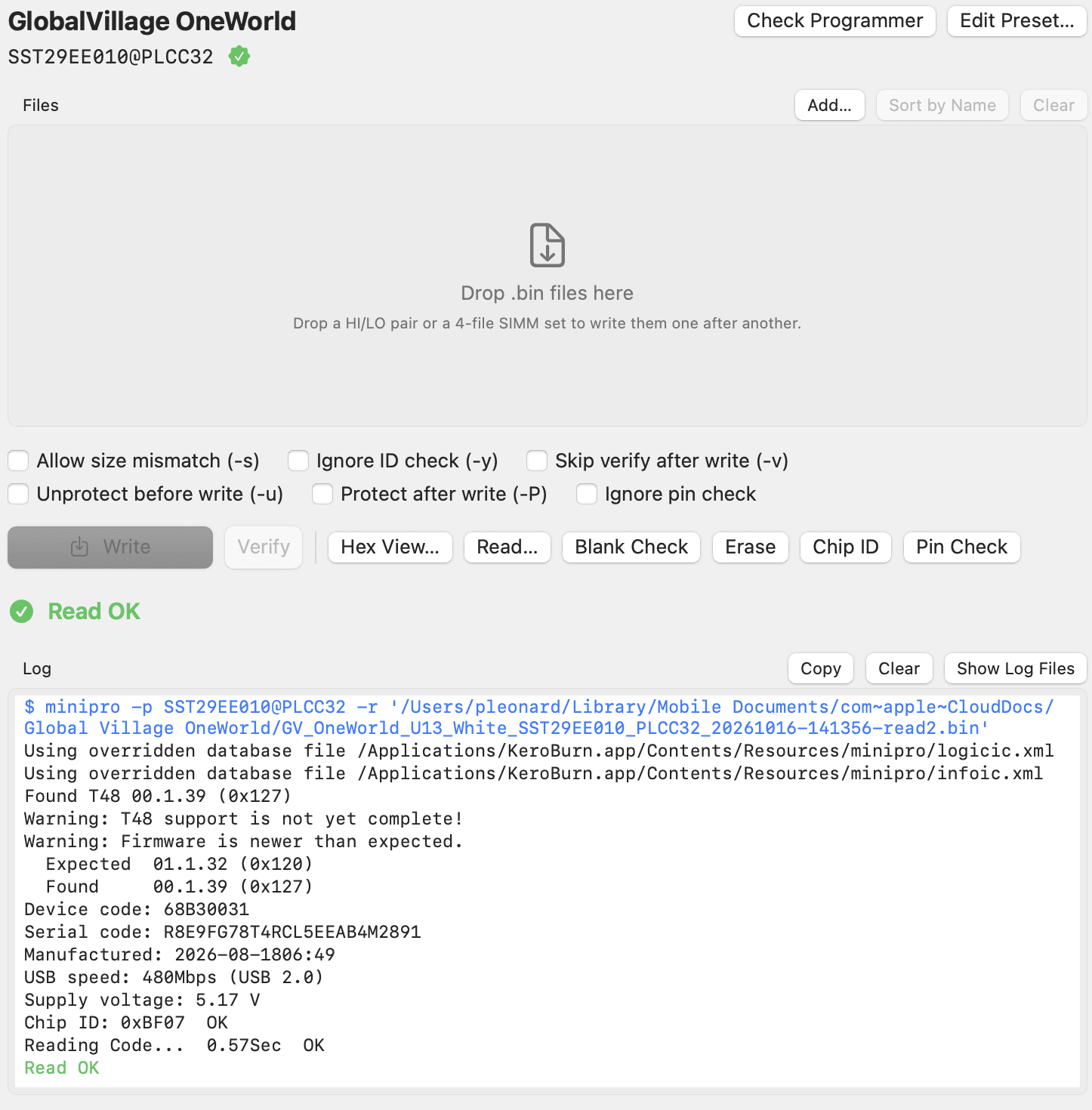Click the Verify button

[x=264, y=547]
